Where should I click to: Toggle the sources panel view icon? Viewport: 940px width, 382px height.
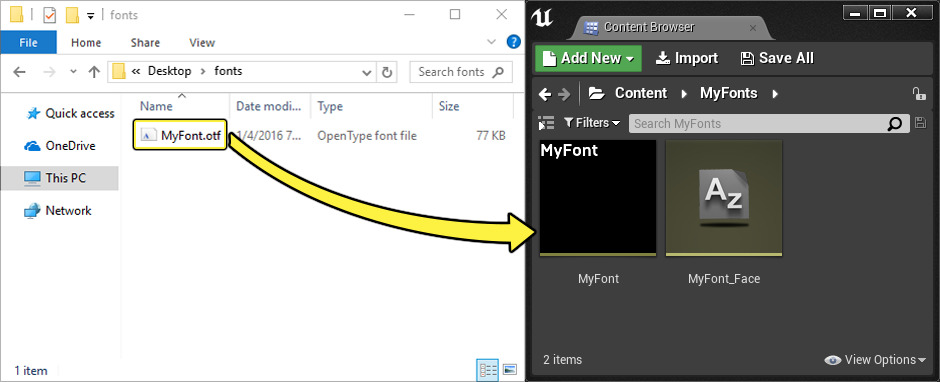tap(546, 123)
